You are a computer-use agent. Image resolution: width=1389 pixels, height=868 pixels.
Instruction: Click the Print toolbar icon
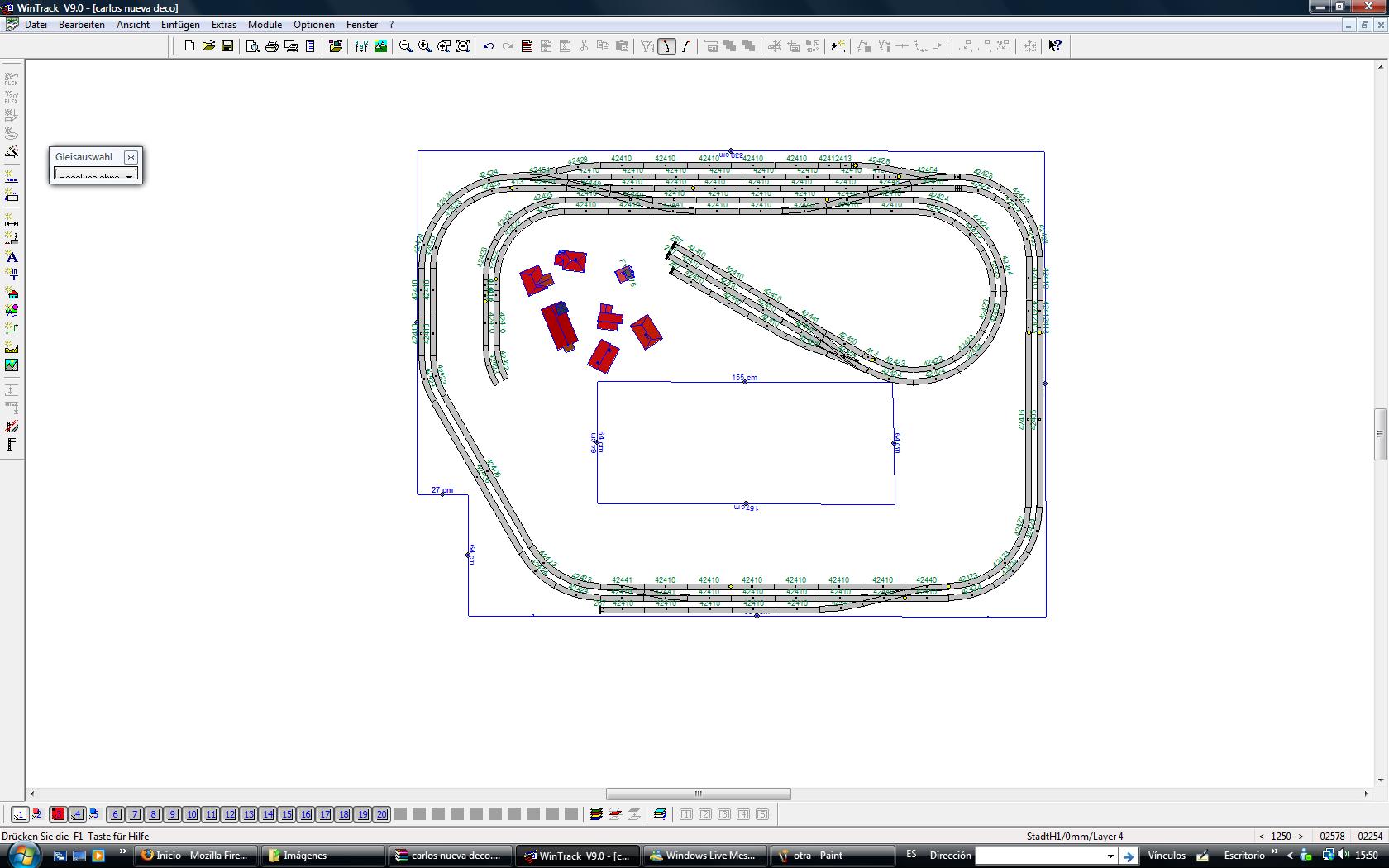[271, 46]
